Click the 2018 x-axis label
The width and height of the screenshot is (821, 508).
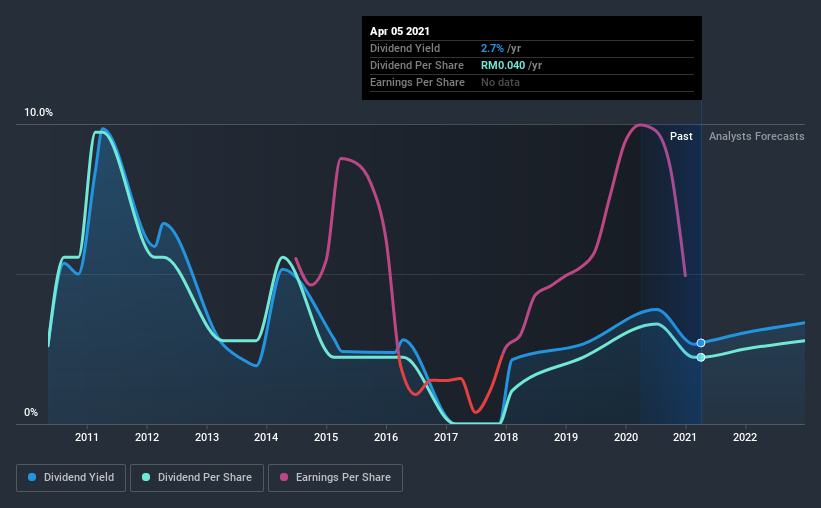pyautogui.click(x=506, y=437)
